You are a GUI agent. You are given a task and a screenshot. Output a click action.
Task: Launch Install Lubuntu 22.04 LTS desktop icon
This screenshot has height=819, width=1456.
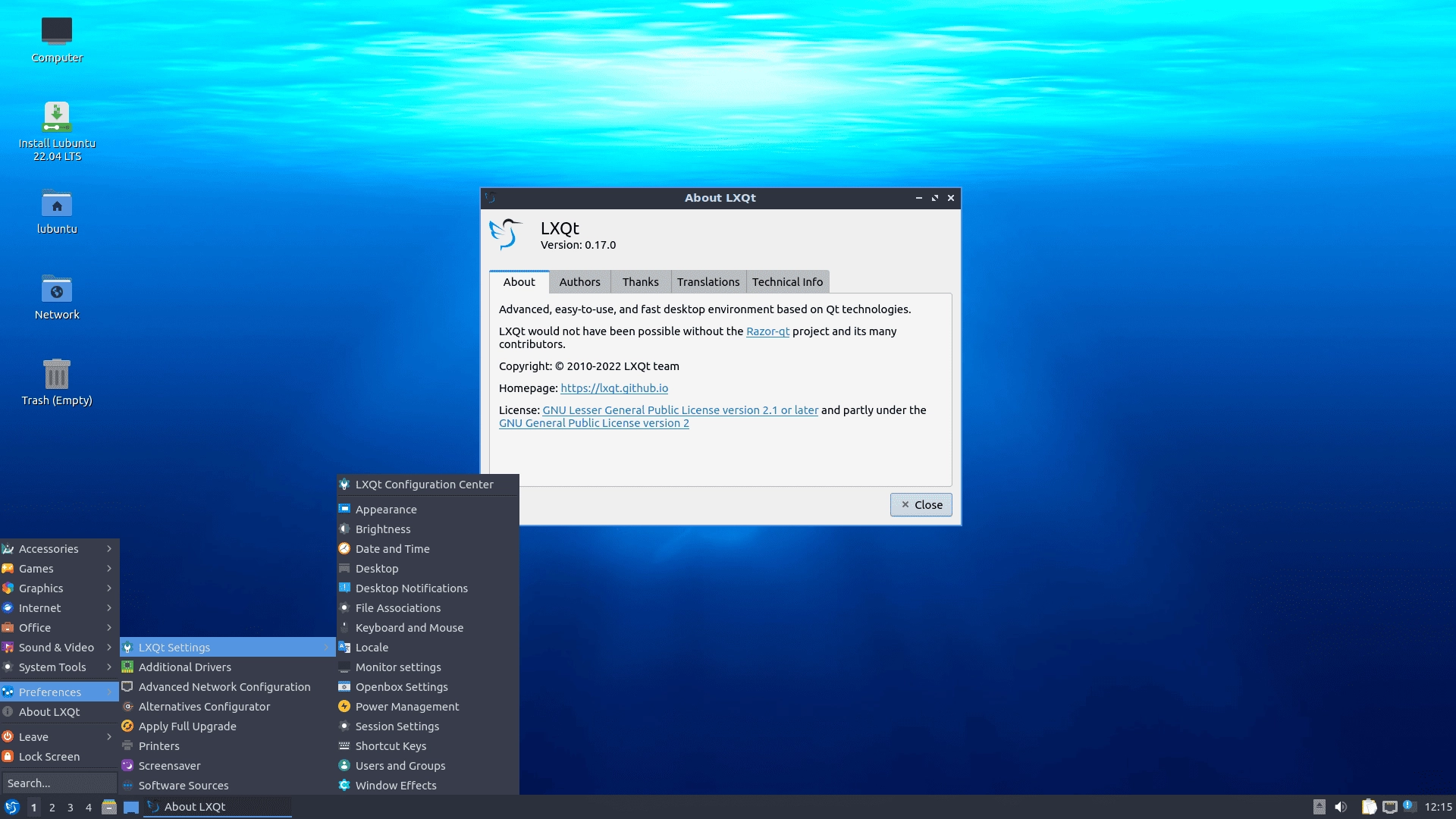click(x=57, y=131)
